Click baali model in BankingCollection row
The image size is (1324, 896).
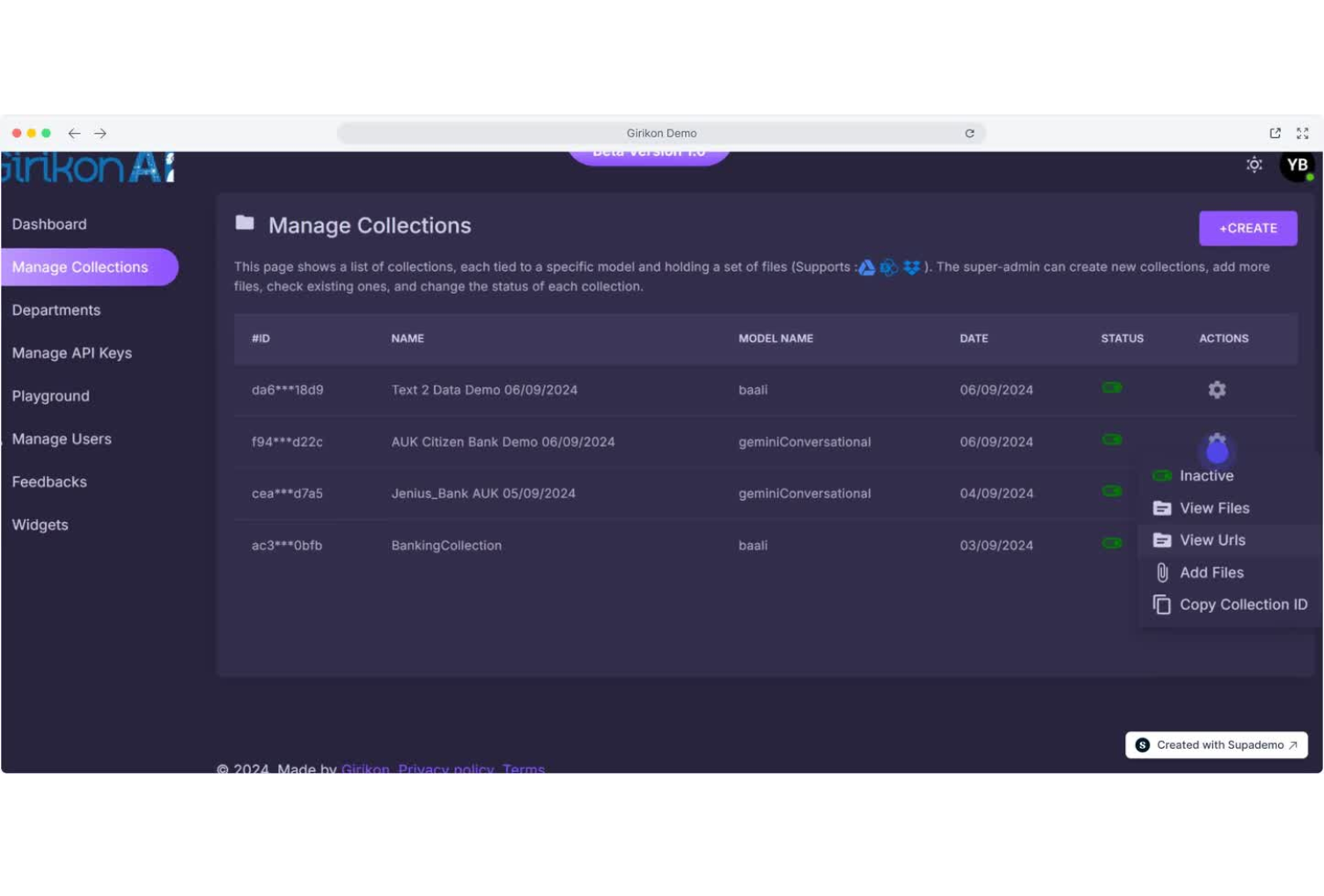pyautogui.click(x=753, y=546)
